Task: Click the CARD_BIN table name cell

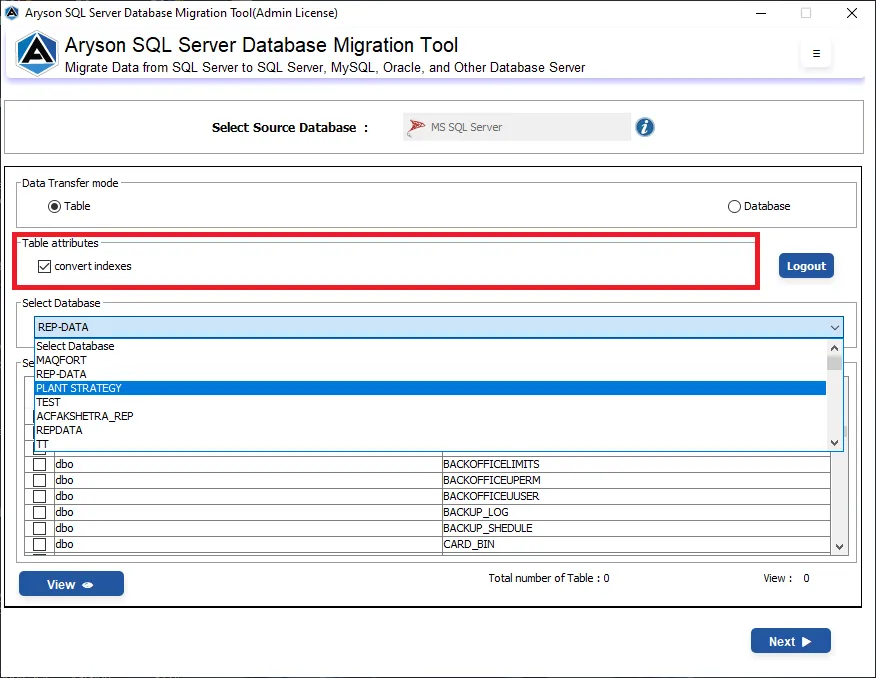Action: [636, 544]
